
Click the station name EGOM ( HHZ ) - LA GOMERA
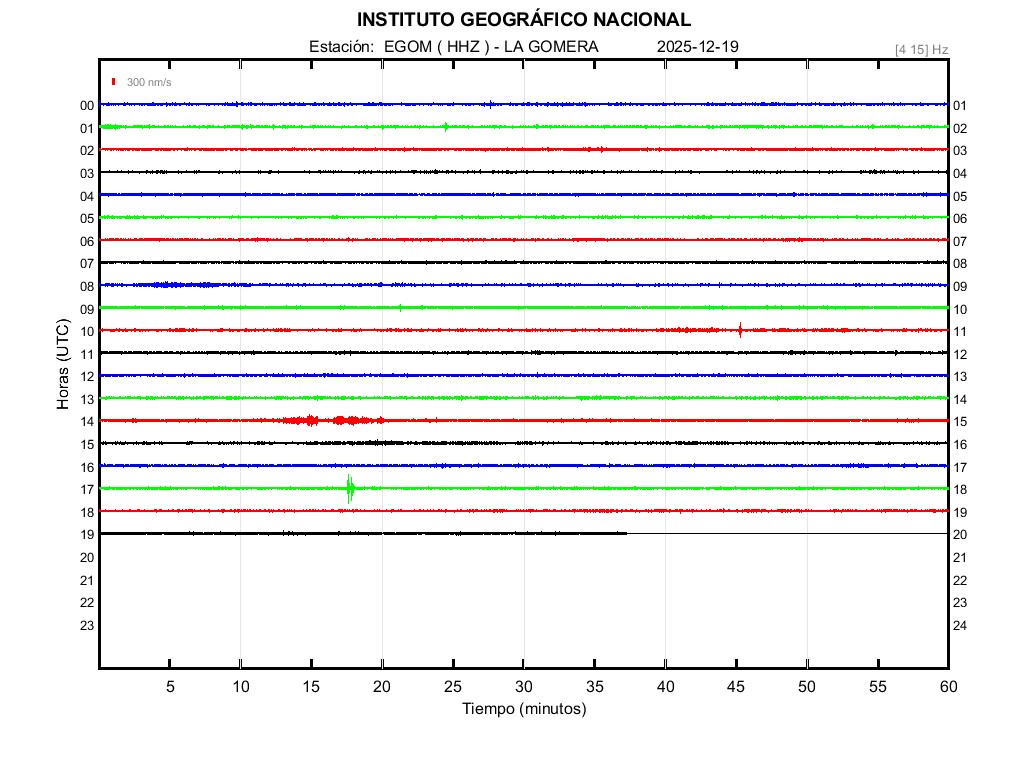(491, 47)
